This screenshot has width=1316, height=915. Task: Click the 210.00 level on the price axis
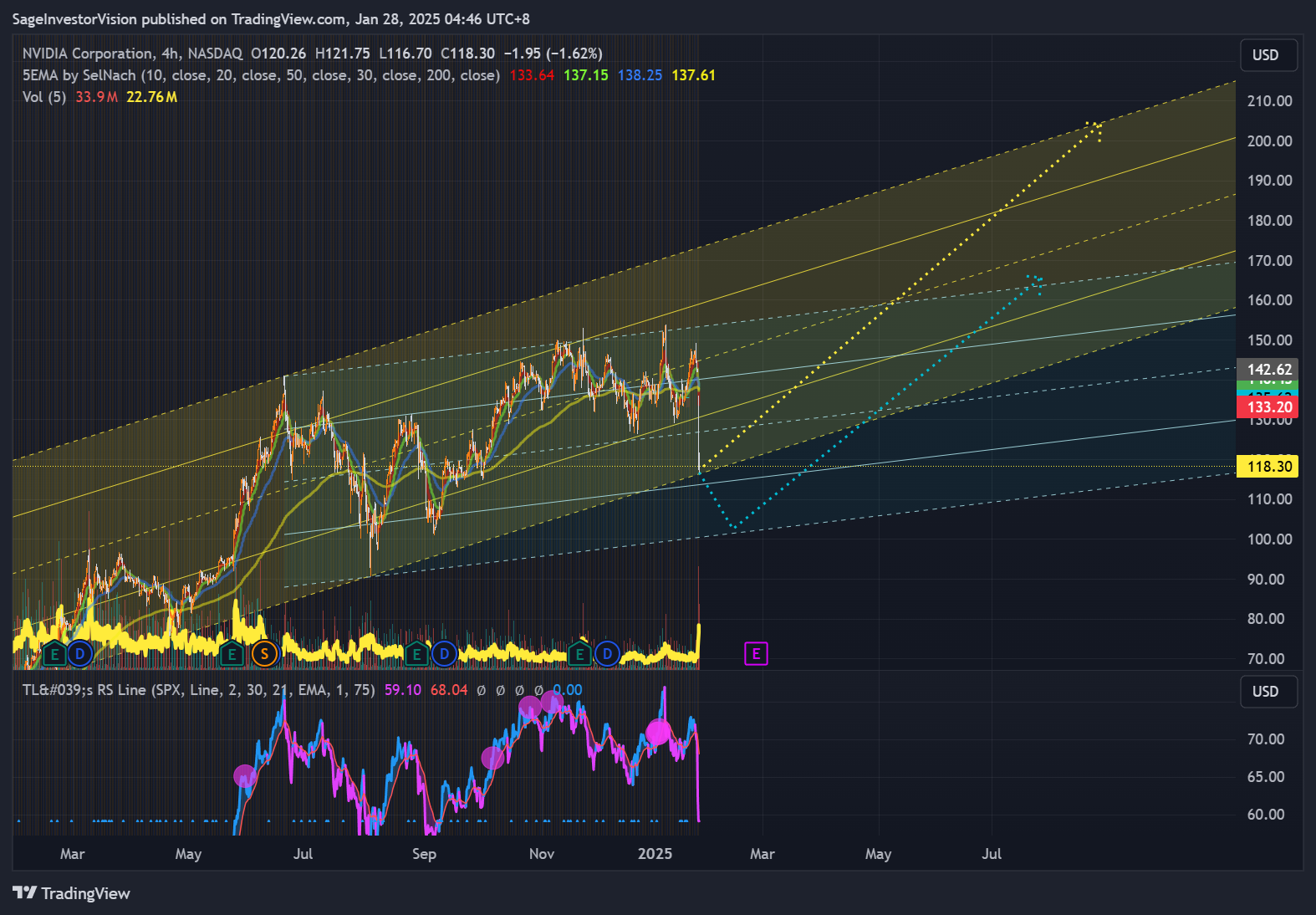point(1269,101)
